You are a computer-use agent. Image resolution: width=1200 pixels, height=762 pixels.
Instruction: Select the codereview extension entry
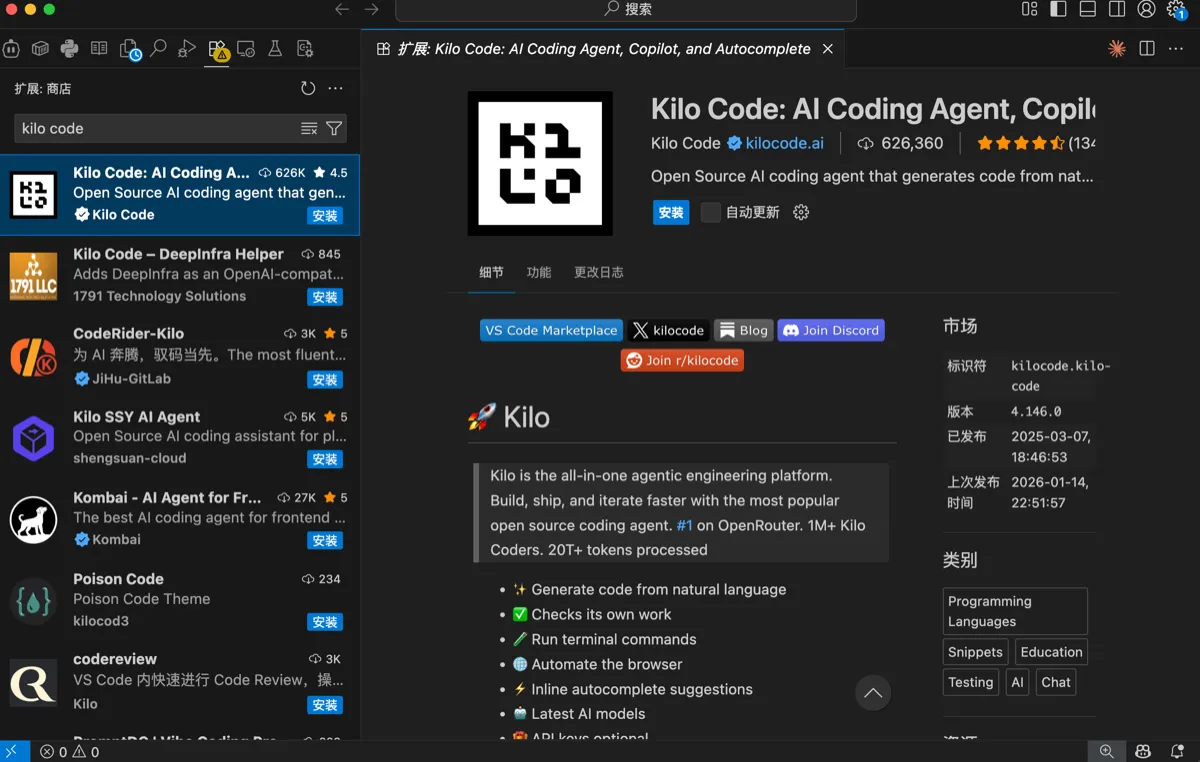[x=180, y=682]
